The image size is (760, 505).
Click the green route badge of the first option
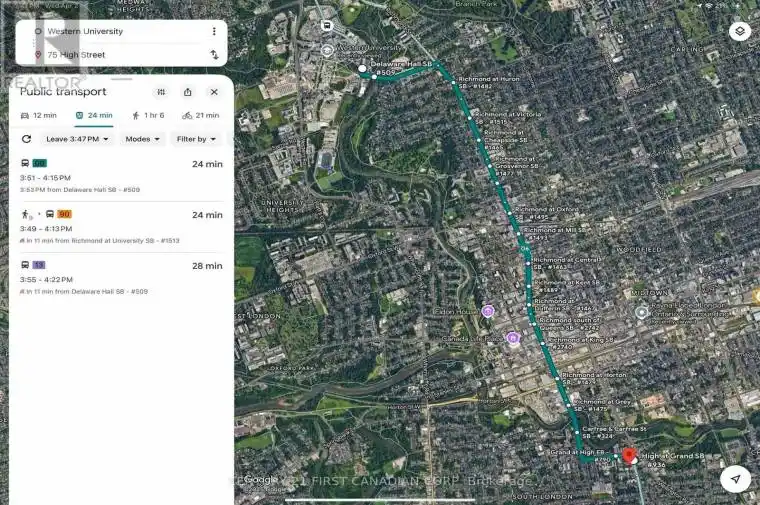coord(40,163)
